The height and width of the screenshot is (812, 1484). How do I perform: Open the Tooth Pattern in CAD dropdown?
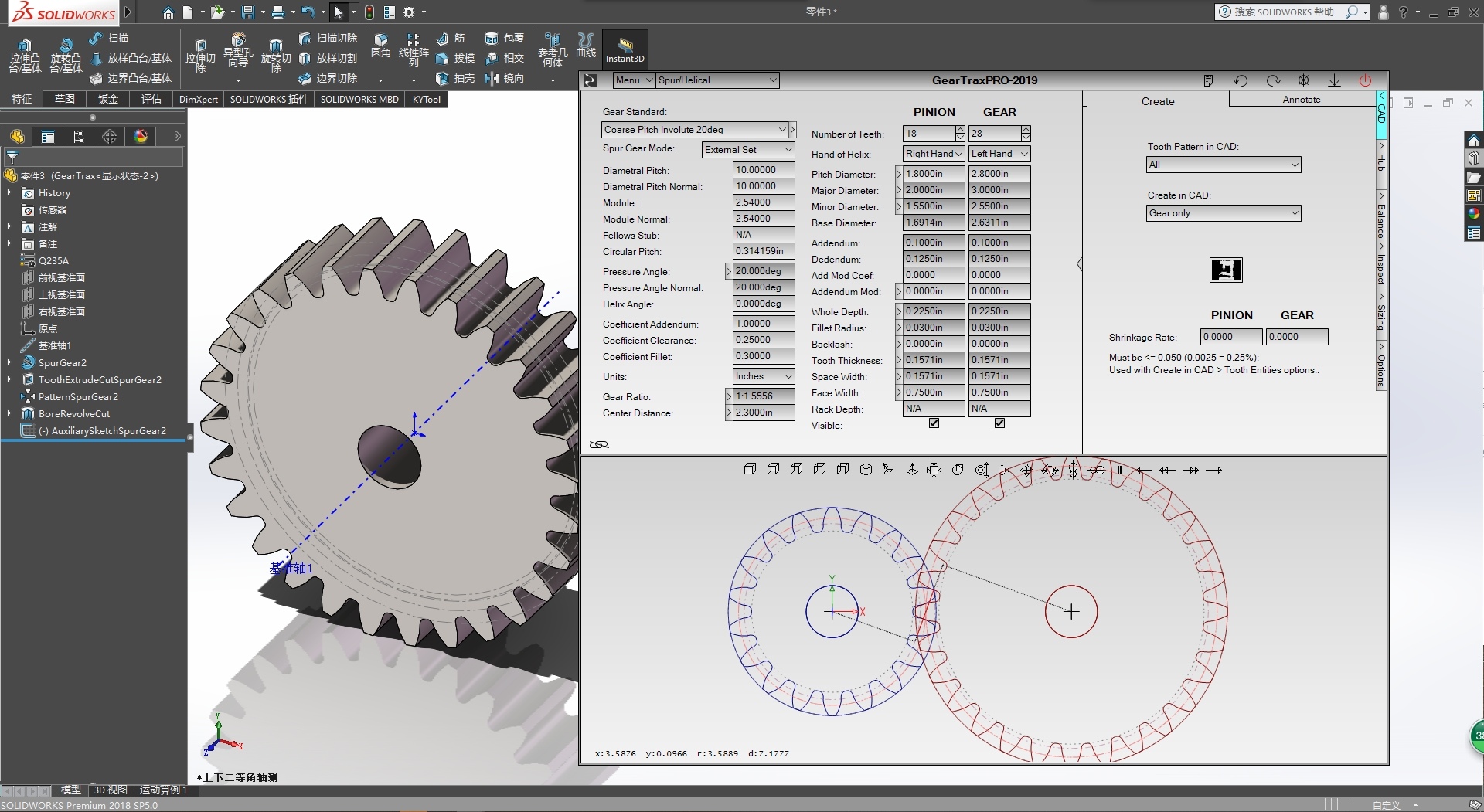pos(1224,165)
